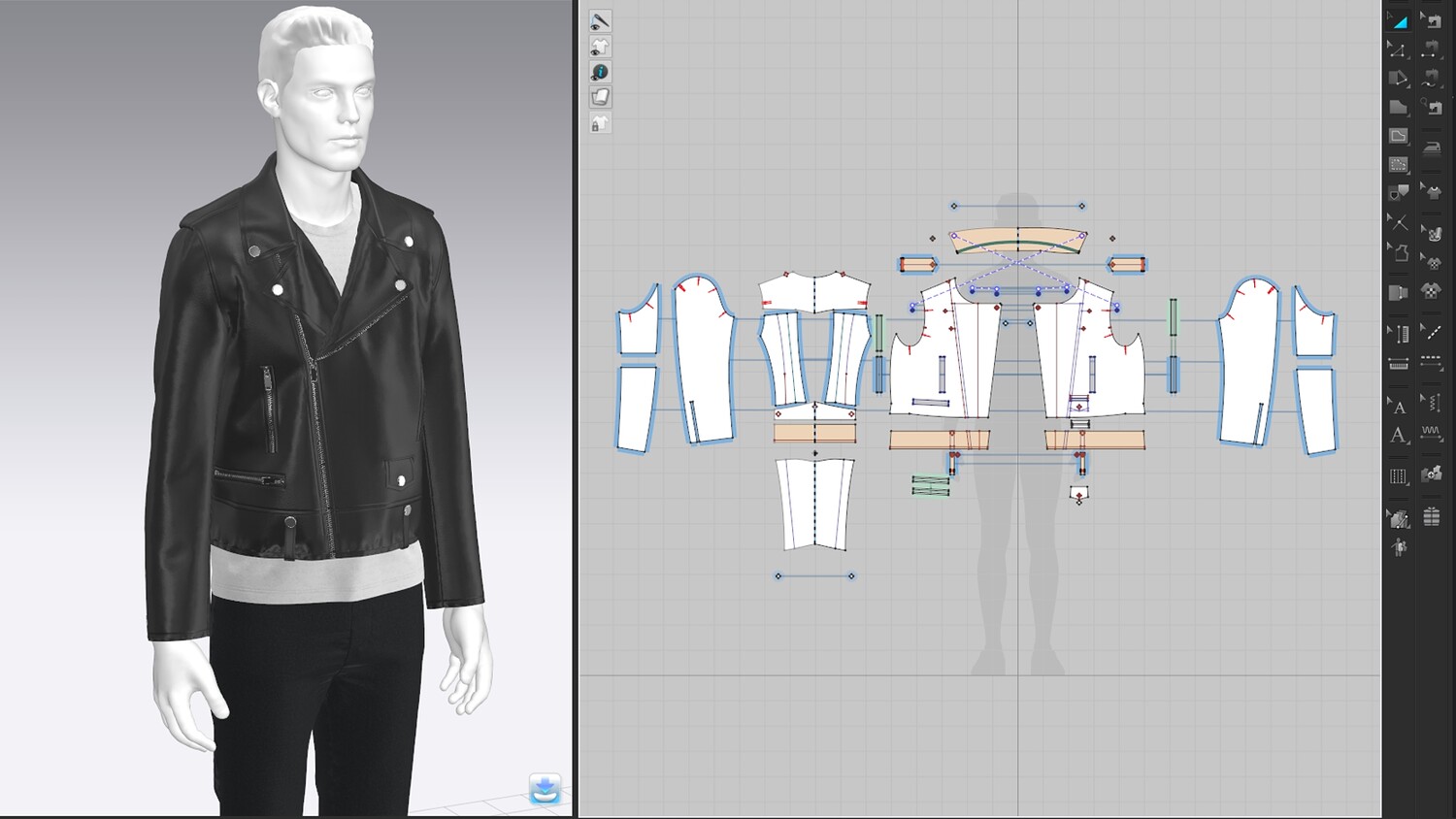The width and height of the screenshot is (1456, 819).
Task: Select the Transform Graphic checkered shirt tool
Action: point(1432,261)
